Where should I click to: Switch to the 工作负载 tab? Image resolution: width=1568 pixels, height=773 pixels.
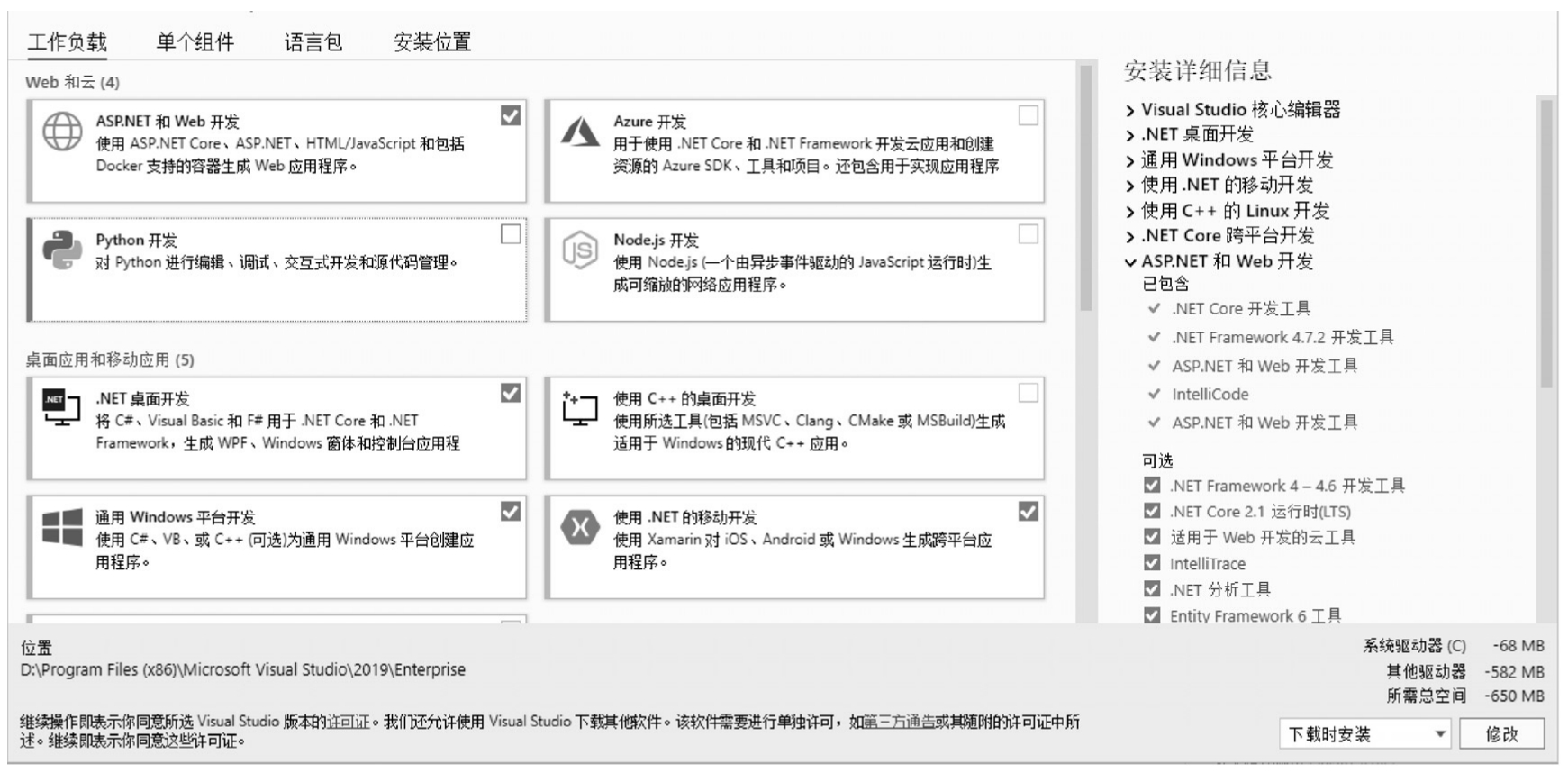tap(68, 42)
